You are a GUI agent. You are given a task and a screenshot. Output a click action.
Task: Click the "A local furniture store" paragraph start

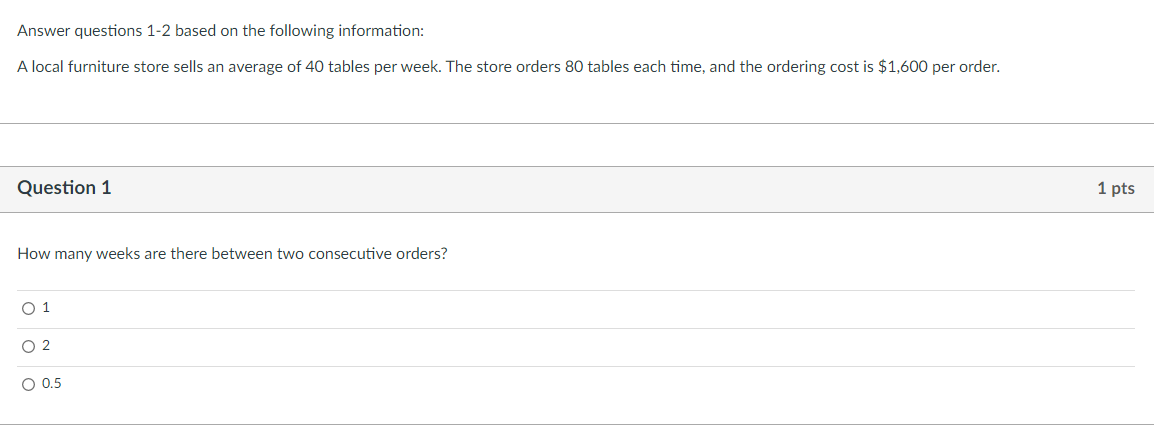[x=90, y=67]
